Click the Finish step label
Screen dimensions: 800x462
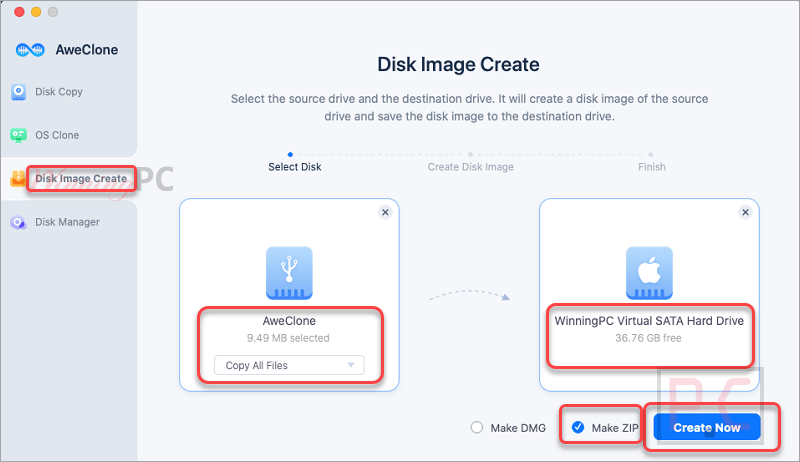coord(652,167)
